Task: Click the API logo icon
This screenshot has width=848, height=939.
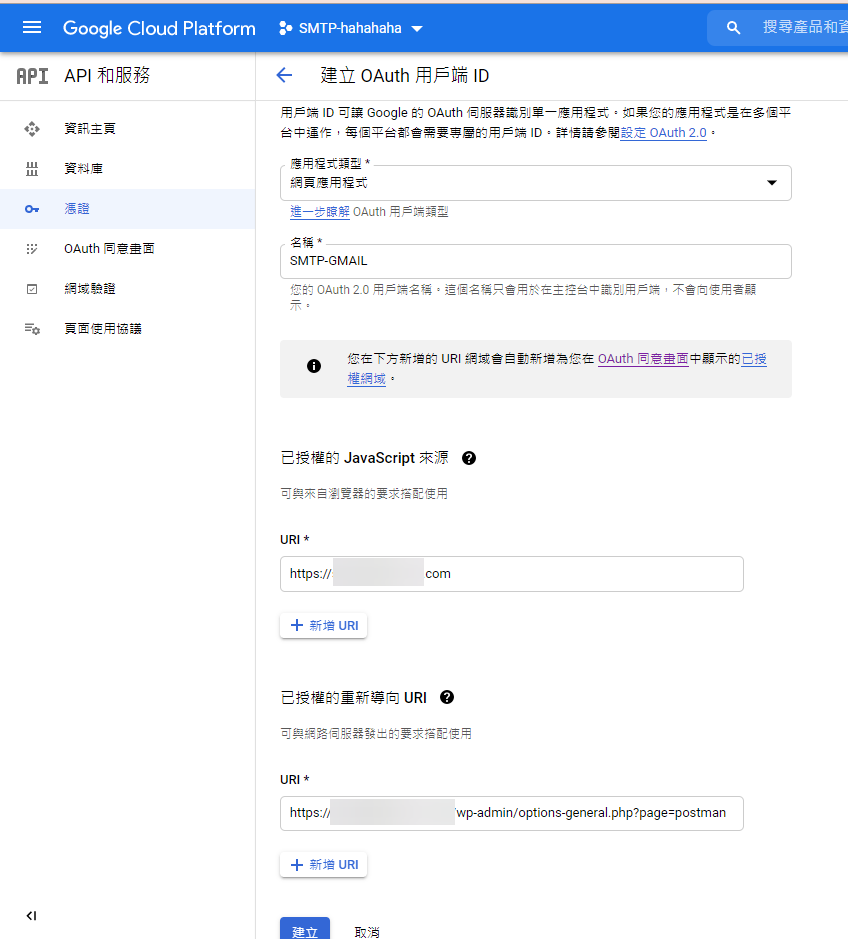Action: 32,76
